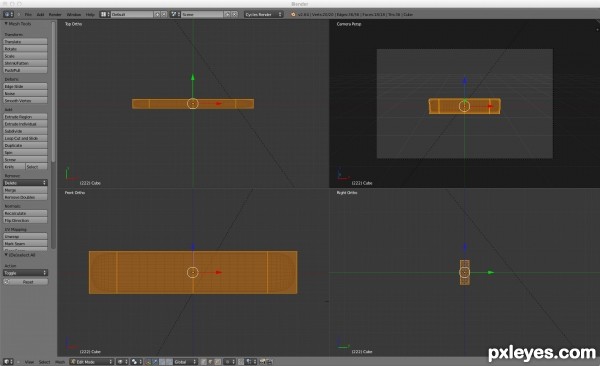
Task: Click the Extrude Individual button
Action: coord(25,124)
